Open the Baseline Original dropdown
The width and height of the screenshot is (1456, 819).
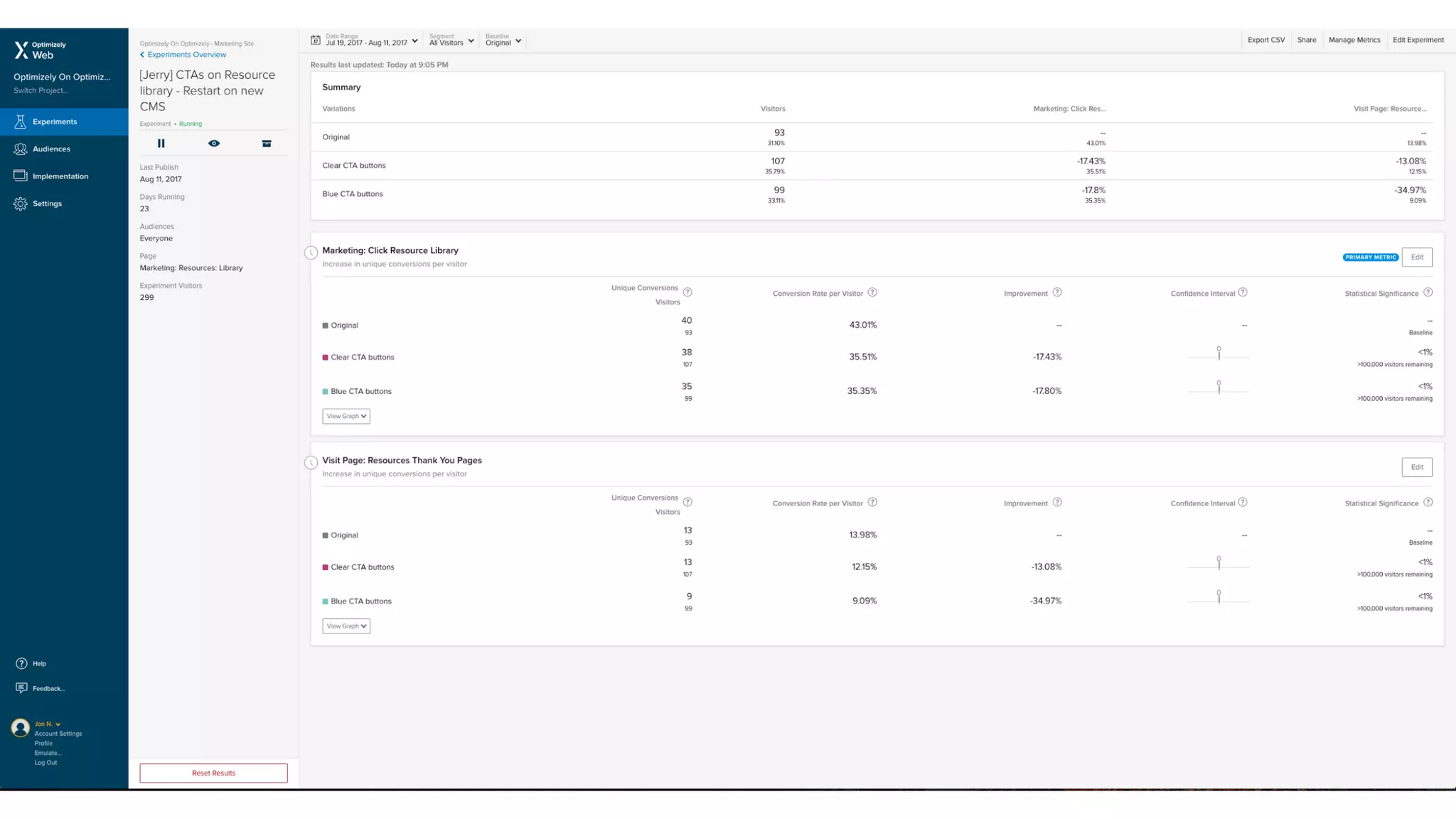(x=503, y=41)
